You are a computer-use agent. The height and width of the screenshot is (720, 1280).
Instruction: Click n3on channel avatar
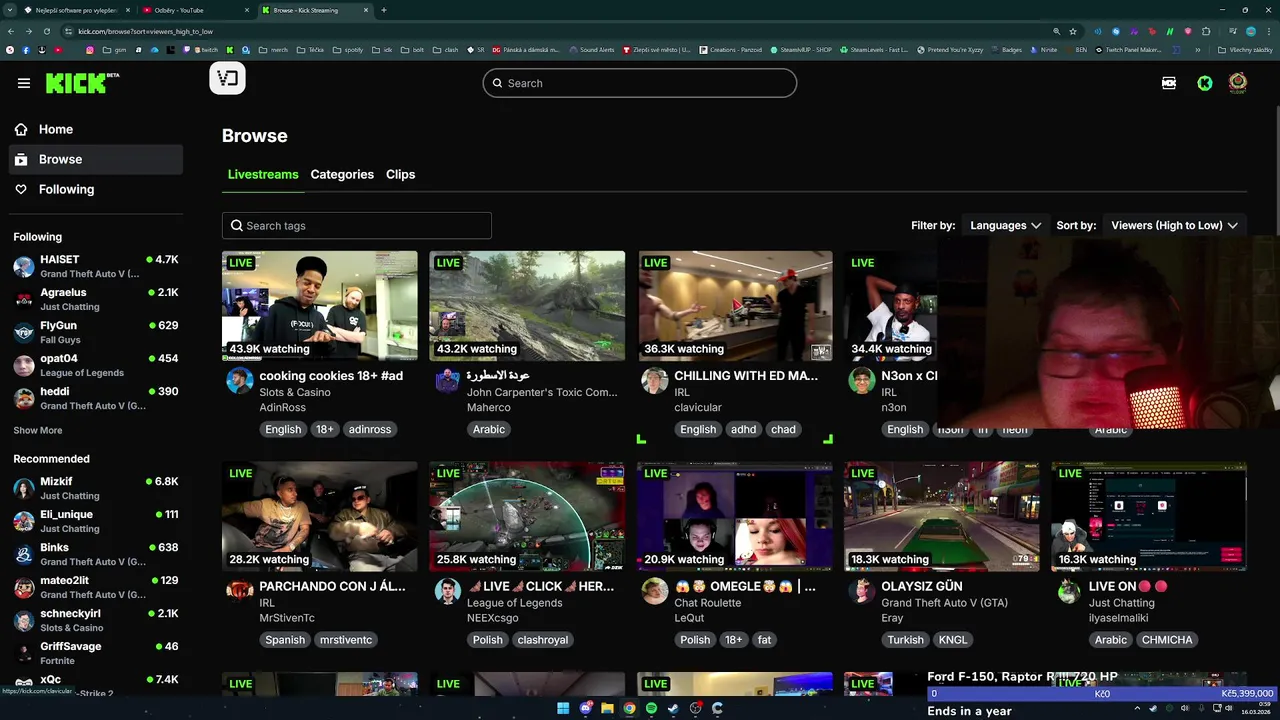pos(862,380)
